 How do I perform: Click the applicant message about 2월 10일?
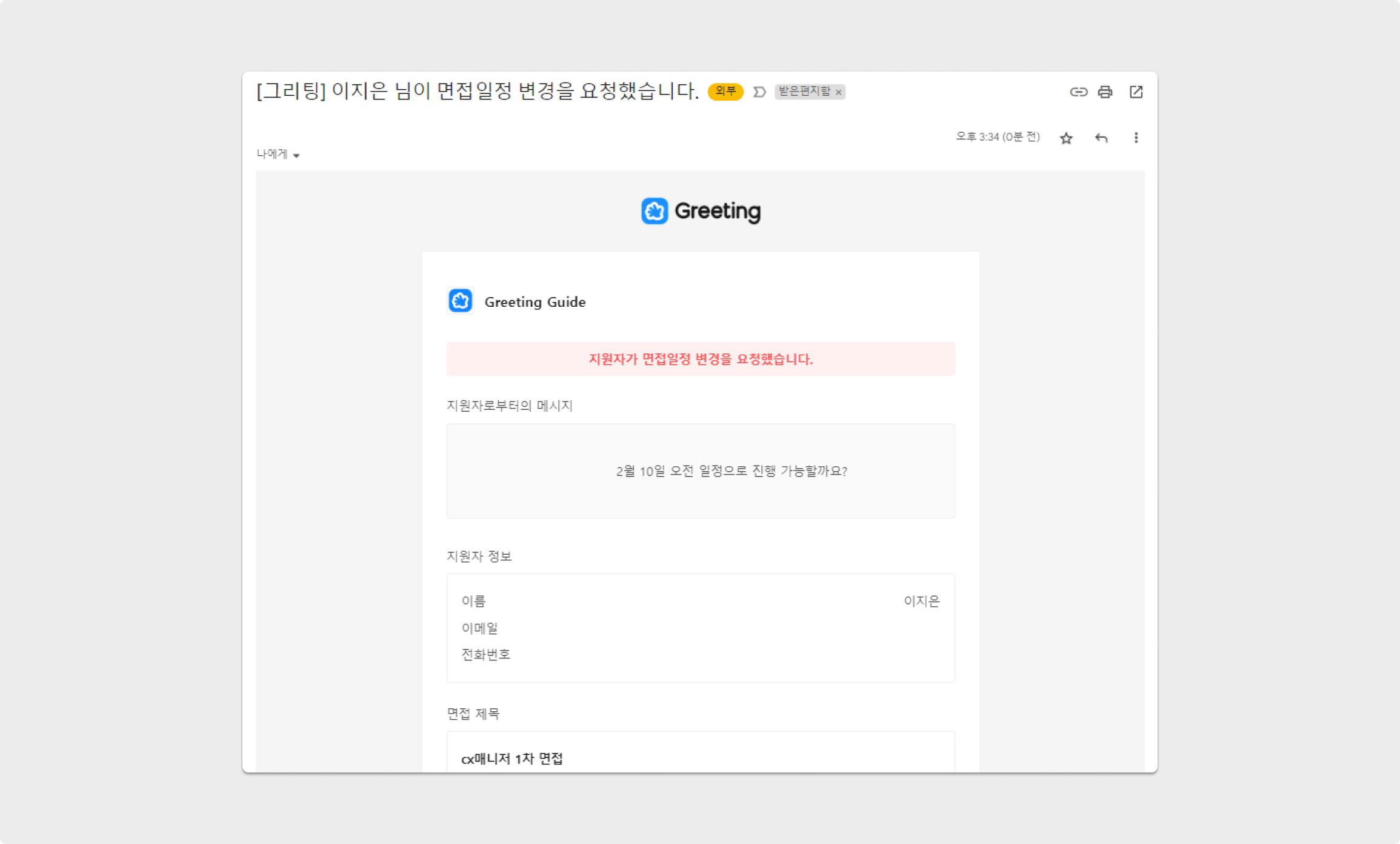click(x=731, y=471)
